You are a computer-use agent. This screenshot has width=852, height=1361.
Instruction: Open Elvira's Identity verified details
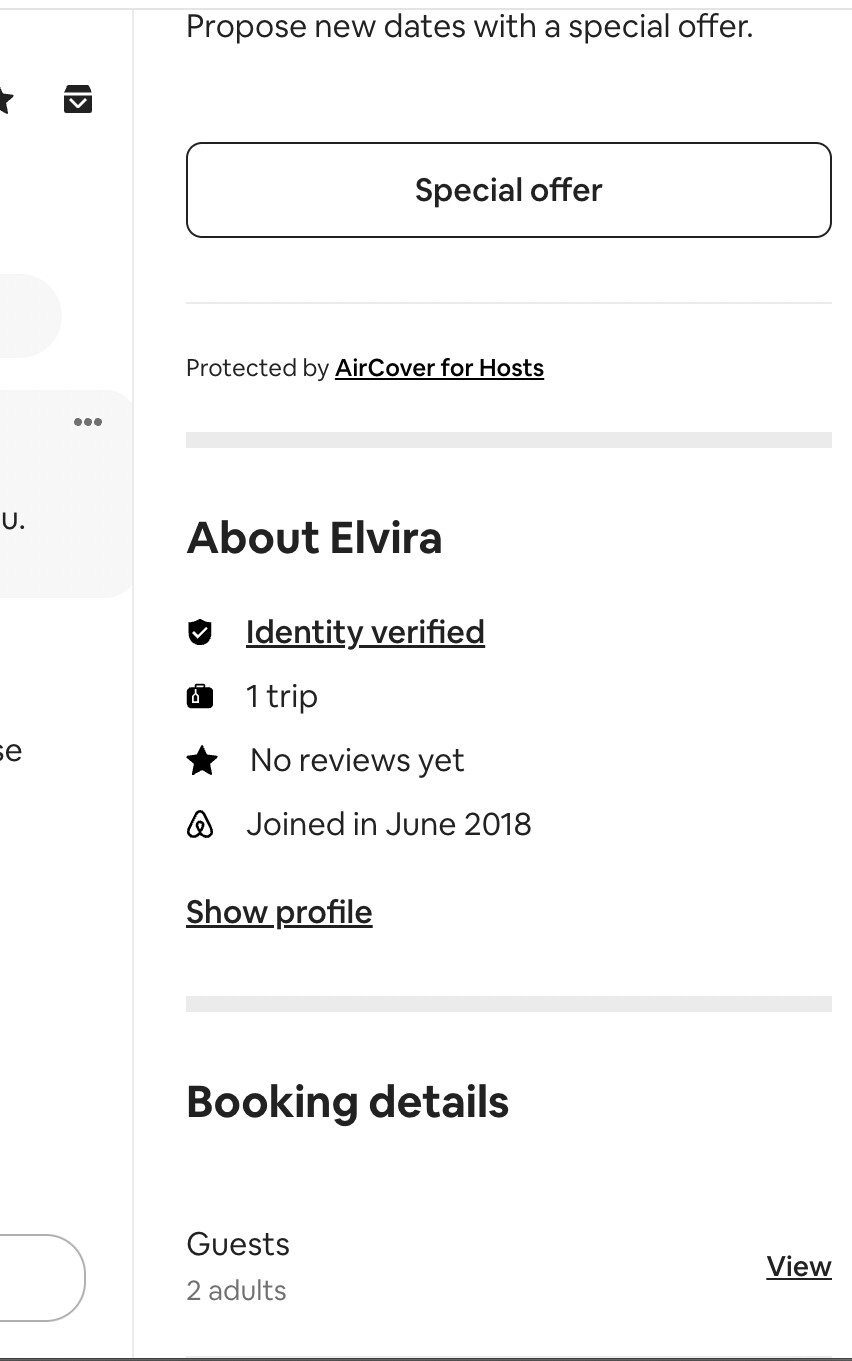click(x=365, y=632)
